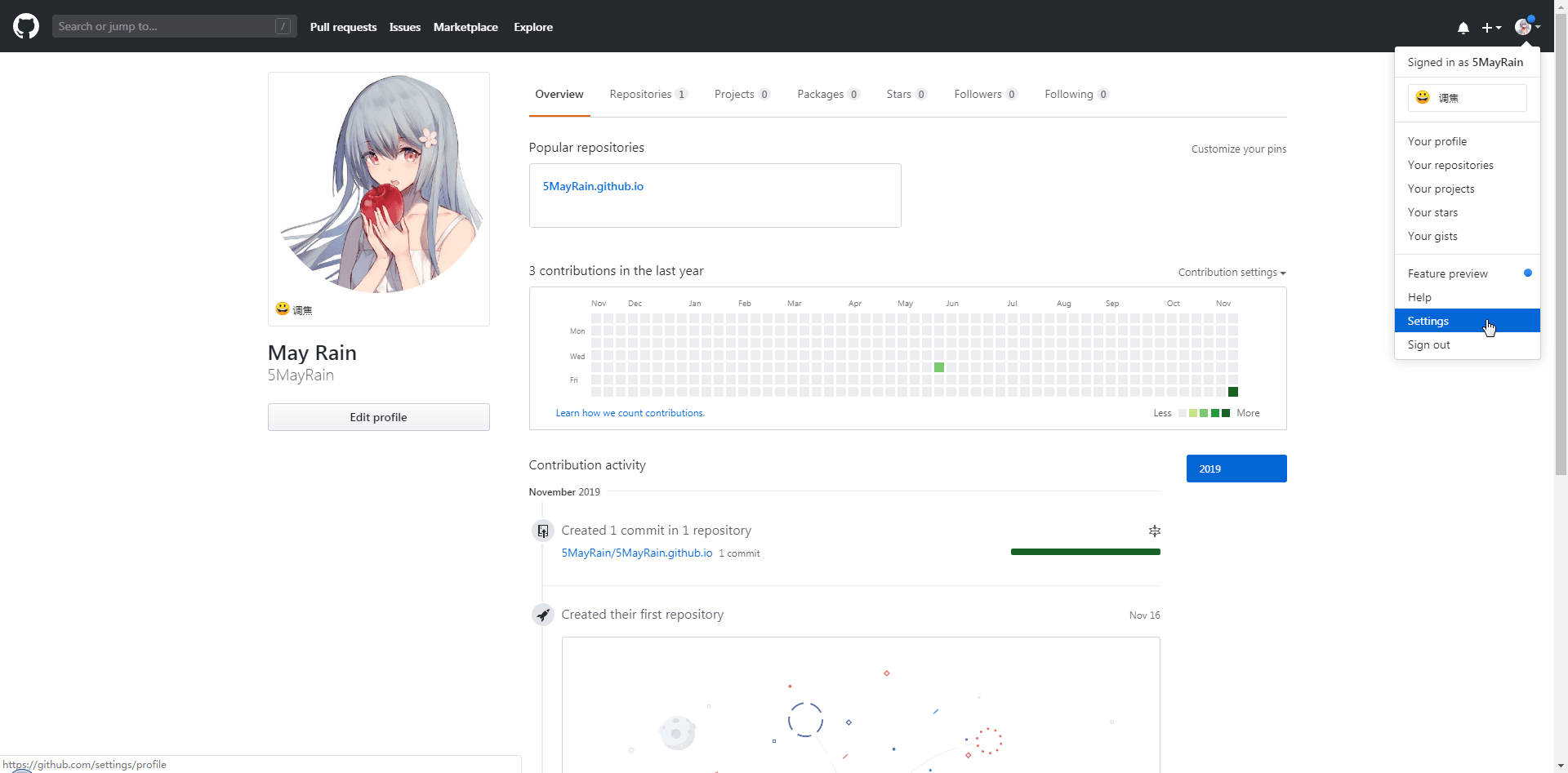
Task: Click the slash shortcut key icon
Action: [283, 26]
